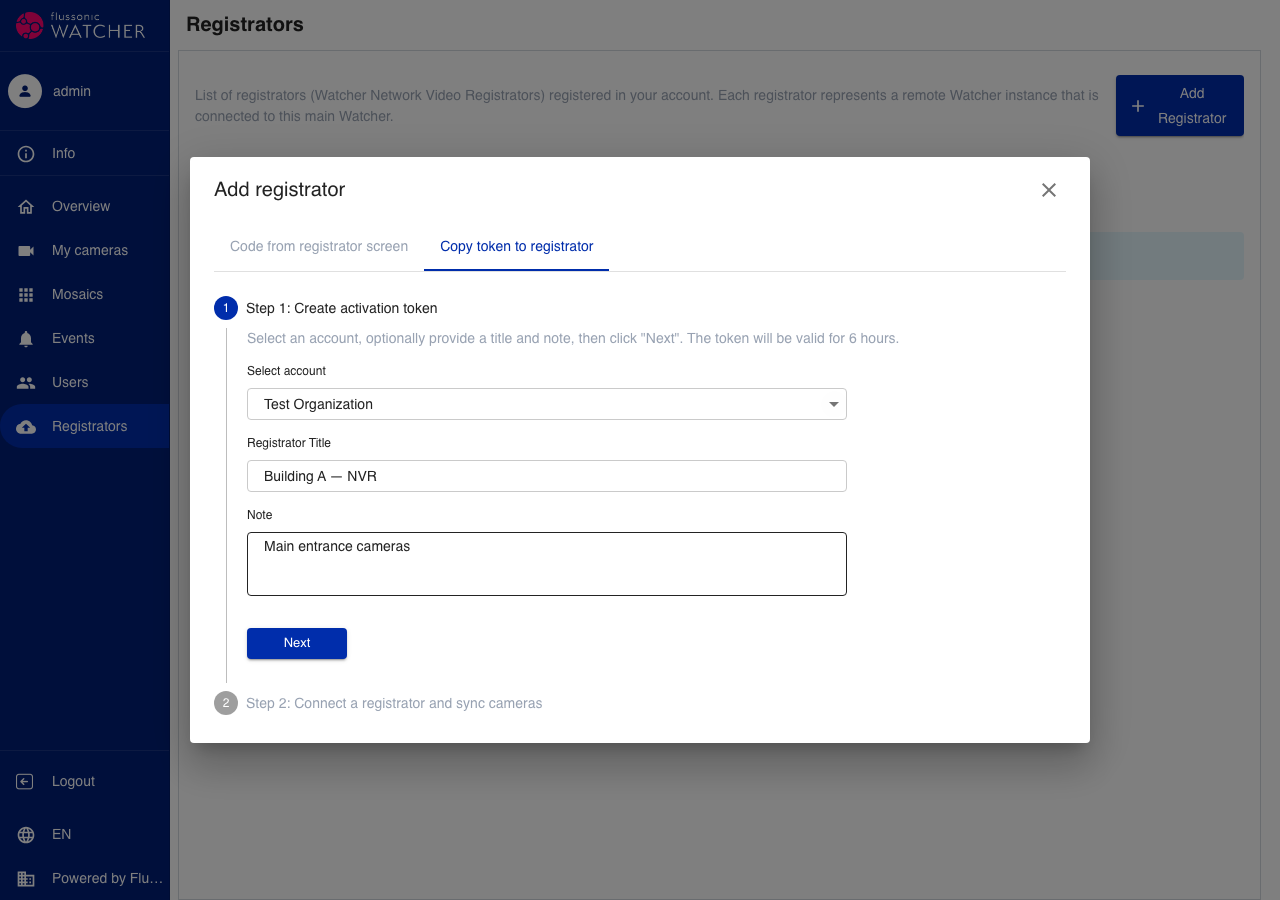Click the My cameras camera icon
The image size is (1280, 900).
click(x=26, y=251)
